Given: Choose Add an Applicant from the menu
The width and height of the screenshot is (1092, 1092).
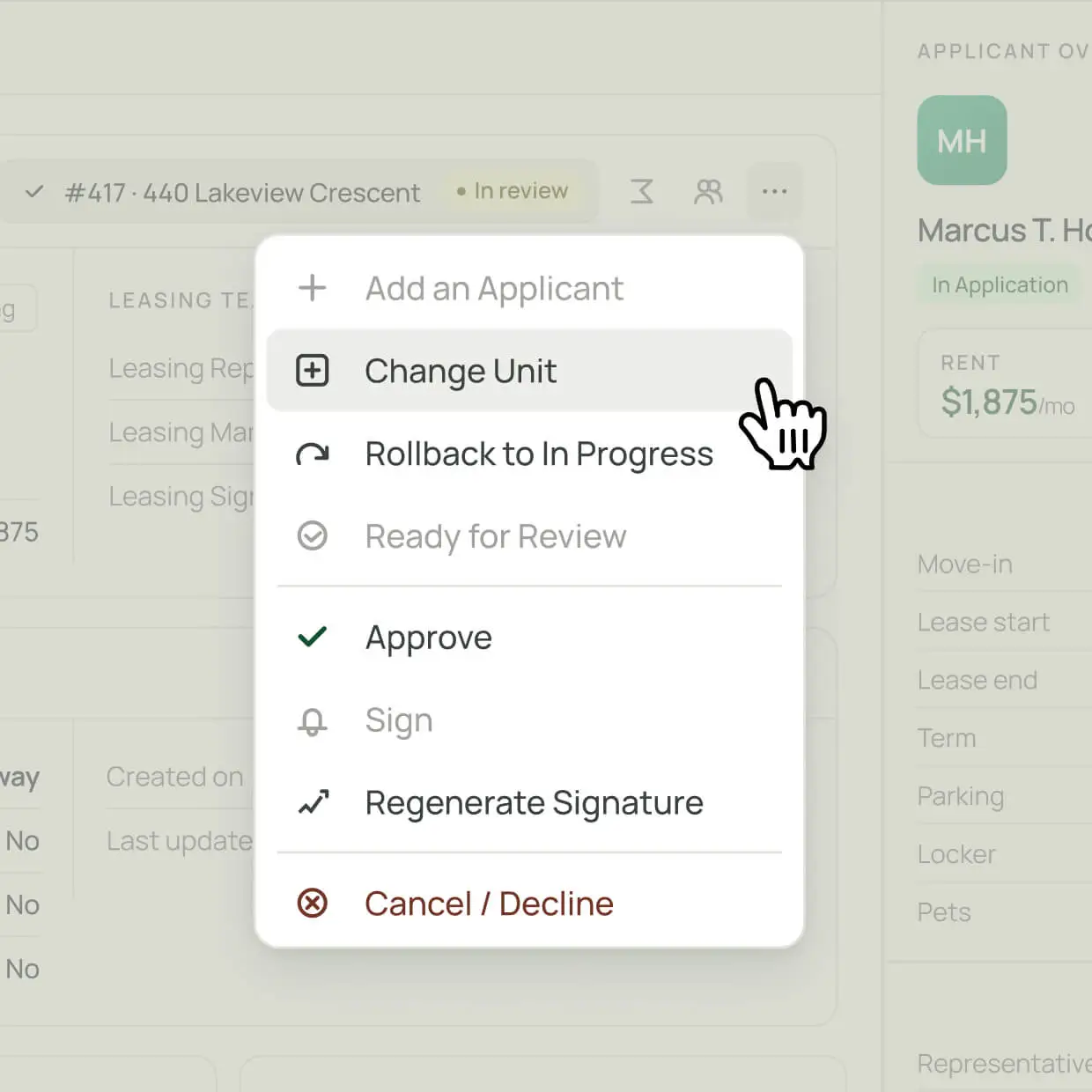Looking at the screenshot, I should coord(528,288).
